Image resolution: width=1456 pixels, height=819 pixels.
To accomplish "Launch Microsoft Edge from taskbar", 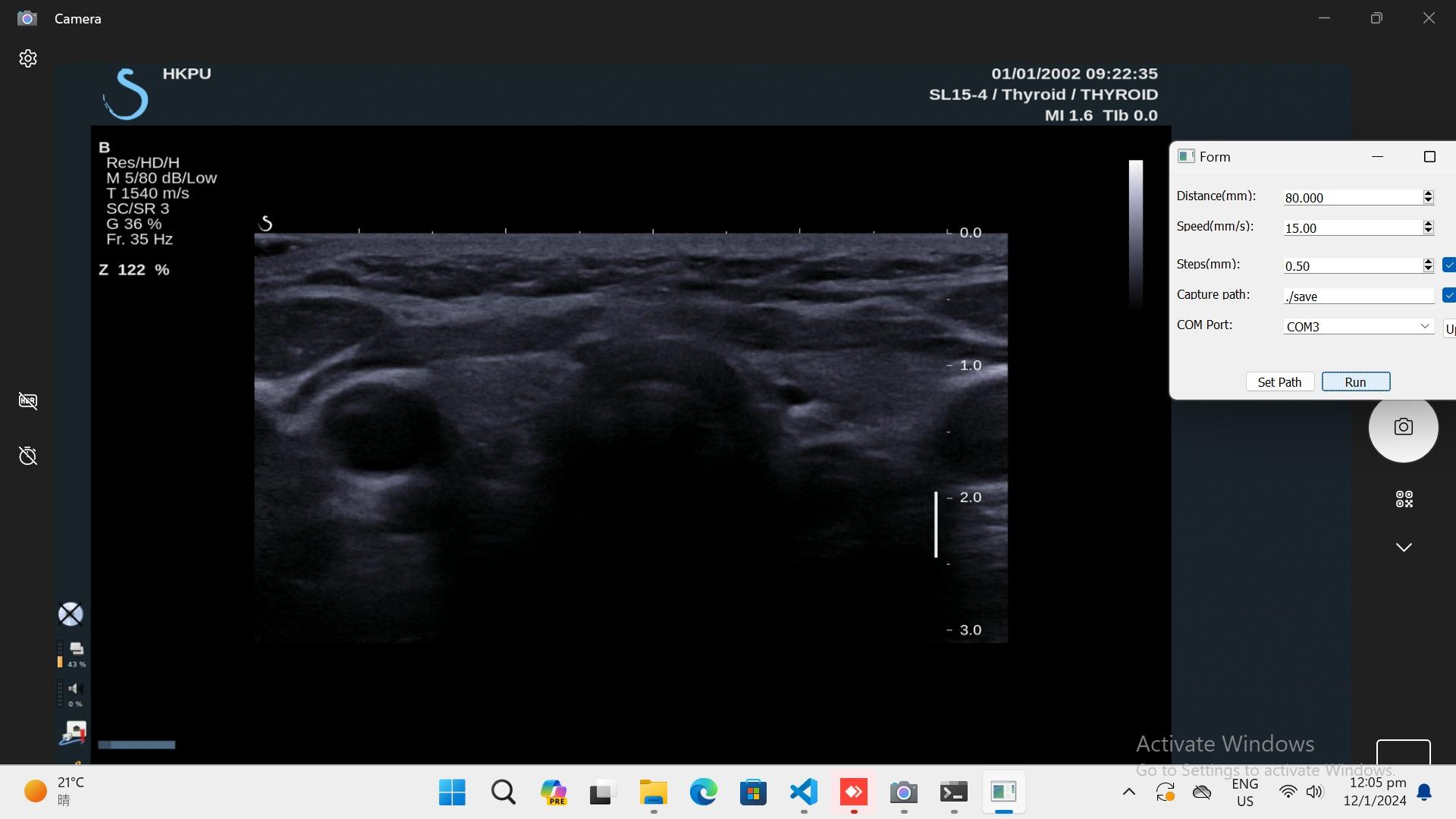I will [703, 792].
